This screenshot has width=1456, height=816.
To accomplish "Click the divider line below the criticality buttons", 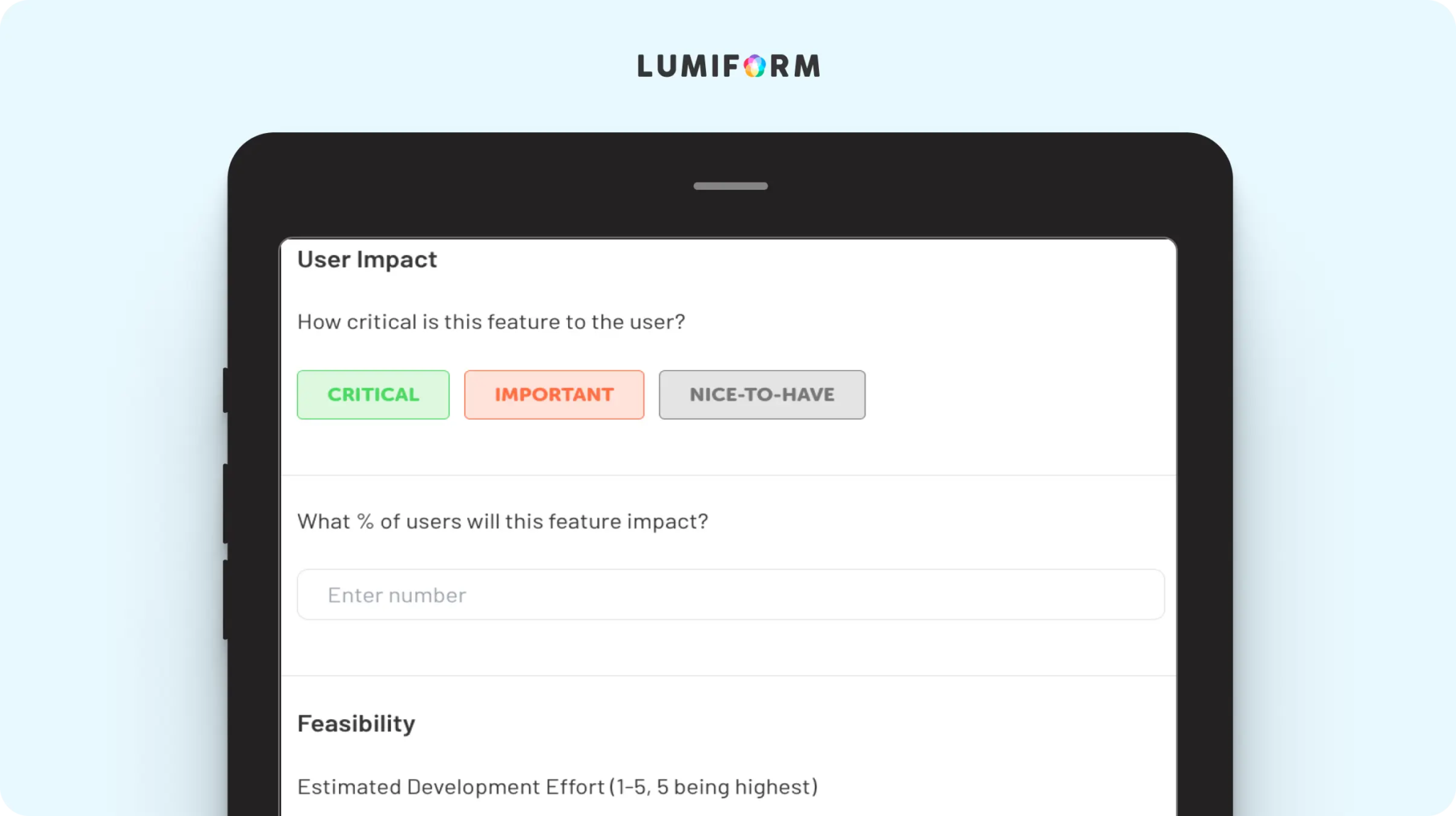I will point(729,475).
